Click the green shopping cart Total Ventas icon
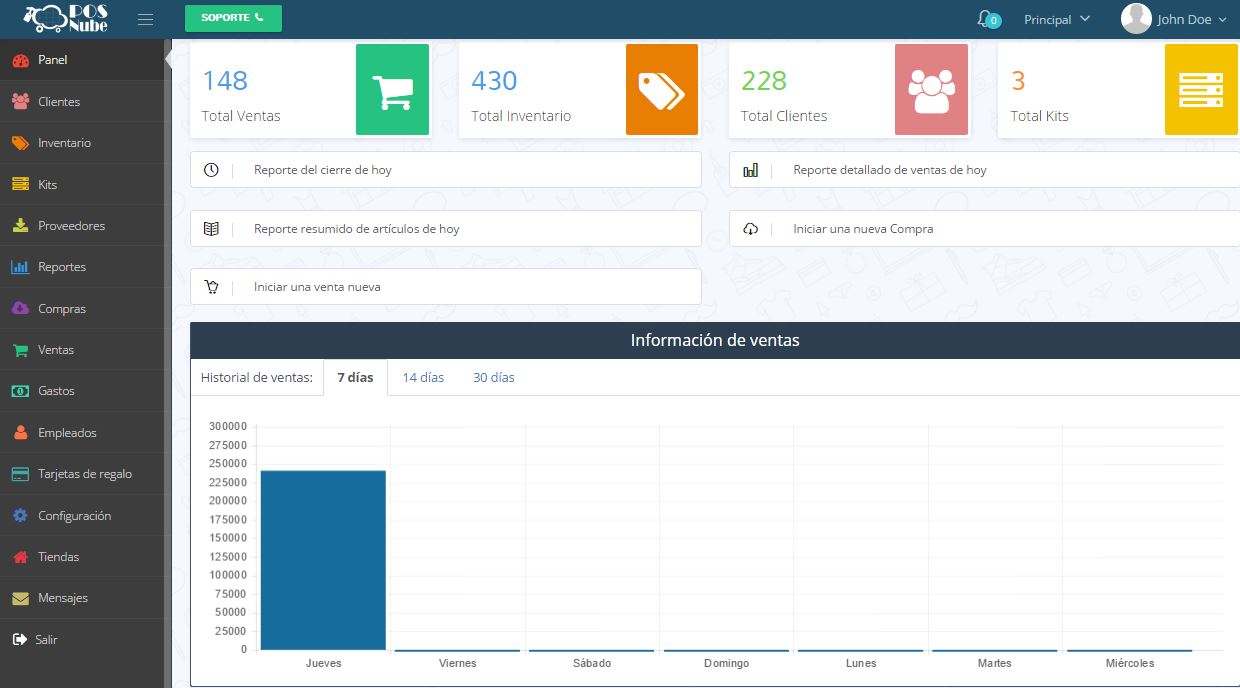Viewport: 1240px width, 688px height. click(392, 90)
